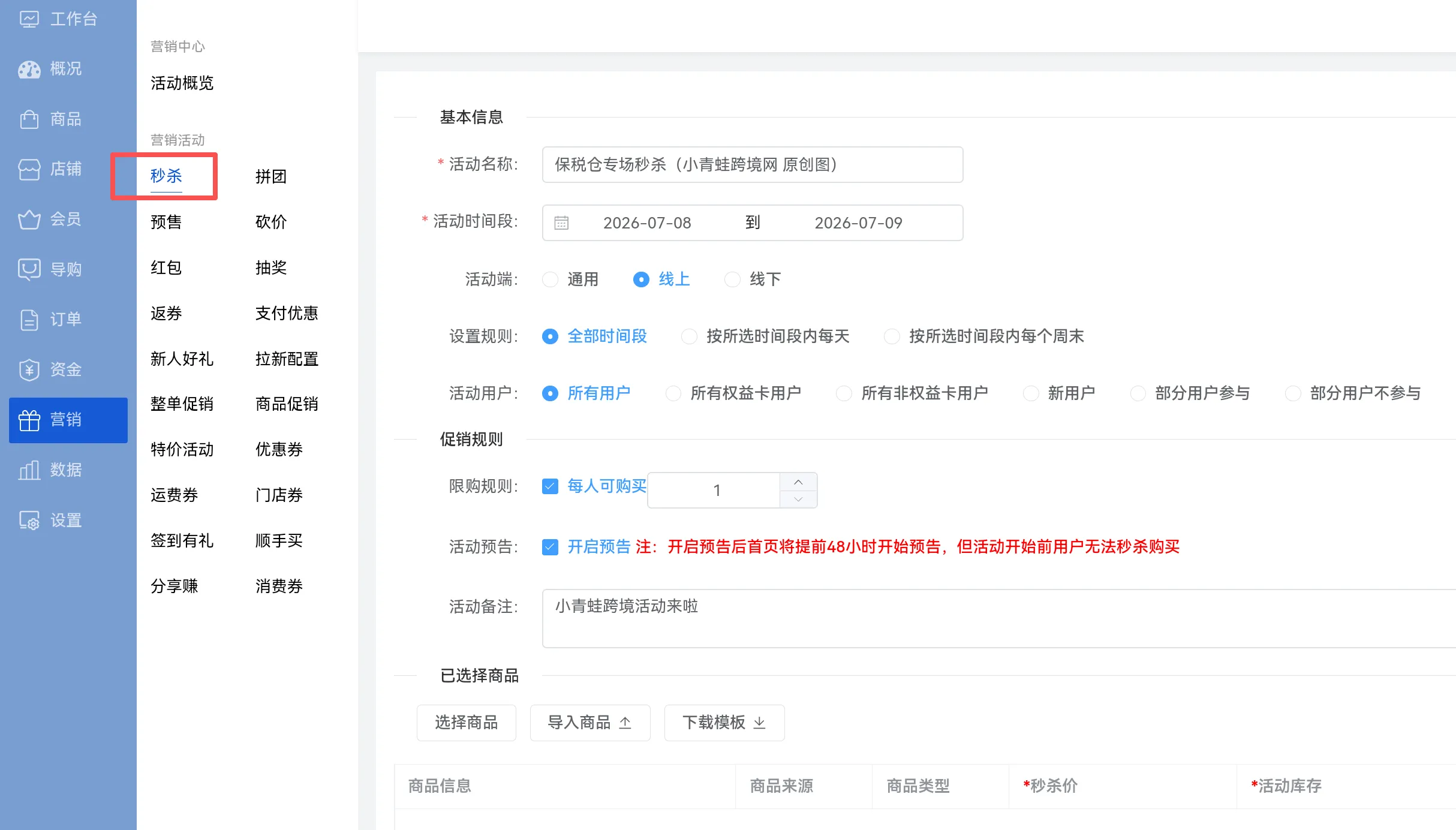Open 支付优惠 marketing activity
This screenshot has height=830, width=1456.
(x=287, y=313)
